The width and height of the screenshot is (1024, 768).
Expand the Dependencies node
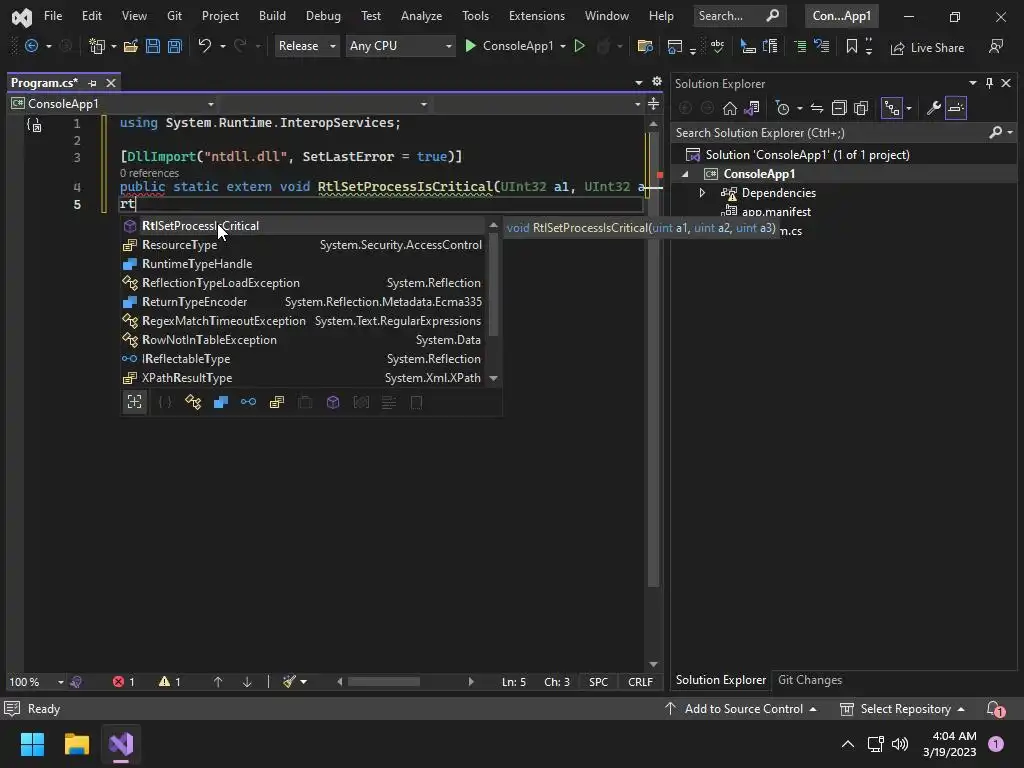point(702,193)
